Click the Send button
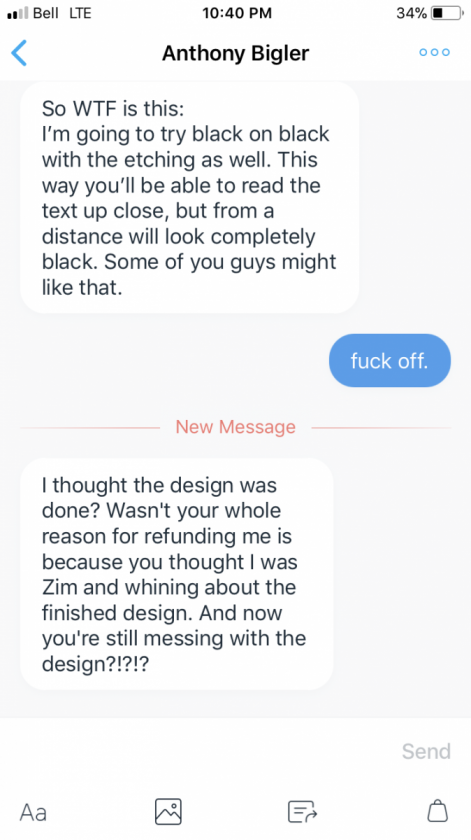Viewport: 471px width, 840px height. 426,751
